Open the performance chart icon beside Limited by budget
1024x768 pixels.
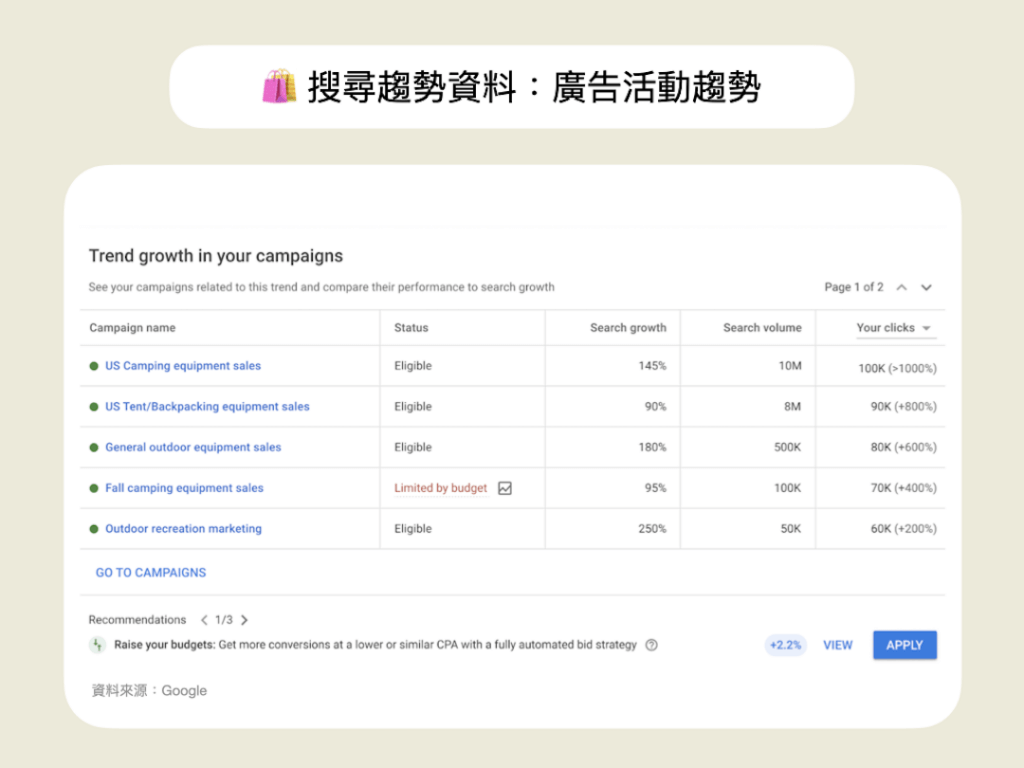tap(505, 488)
